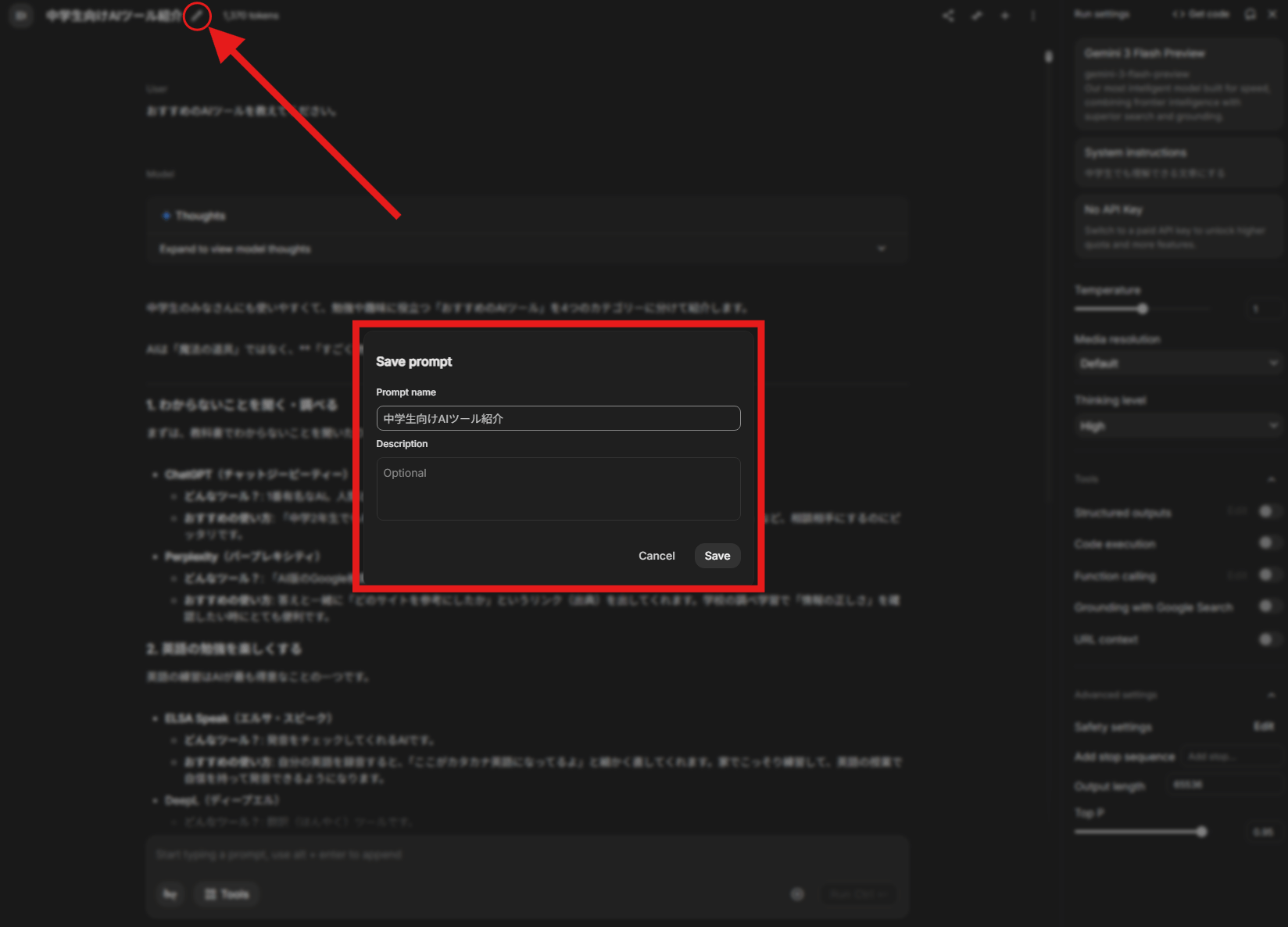The width and height of the screenshot is (1288, 927).
Task: Close the Run settings panel
Action: point(1272,14)
